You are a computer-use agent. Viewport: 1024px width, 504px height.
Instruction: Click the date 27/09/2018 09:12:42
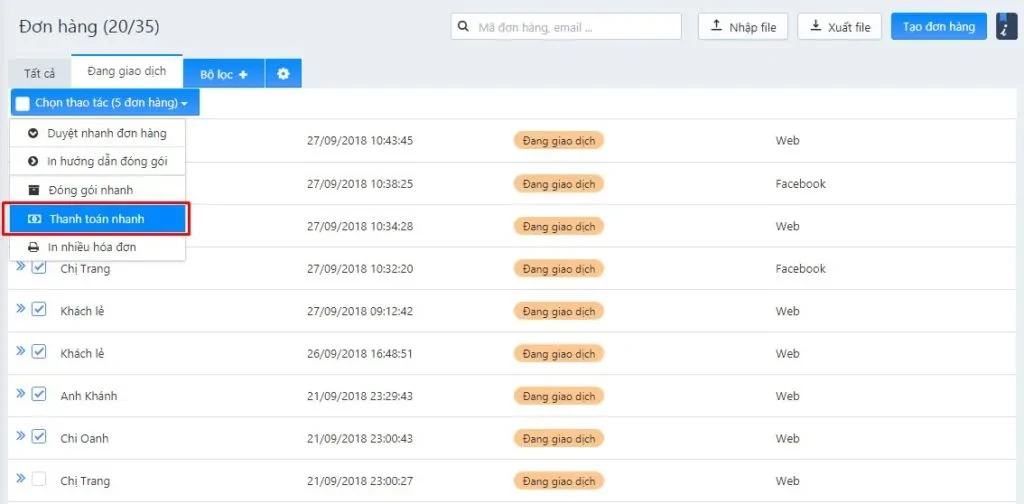pyautogui.click(x=360, y=311)
